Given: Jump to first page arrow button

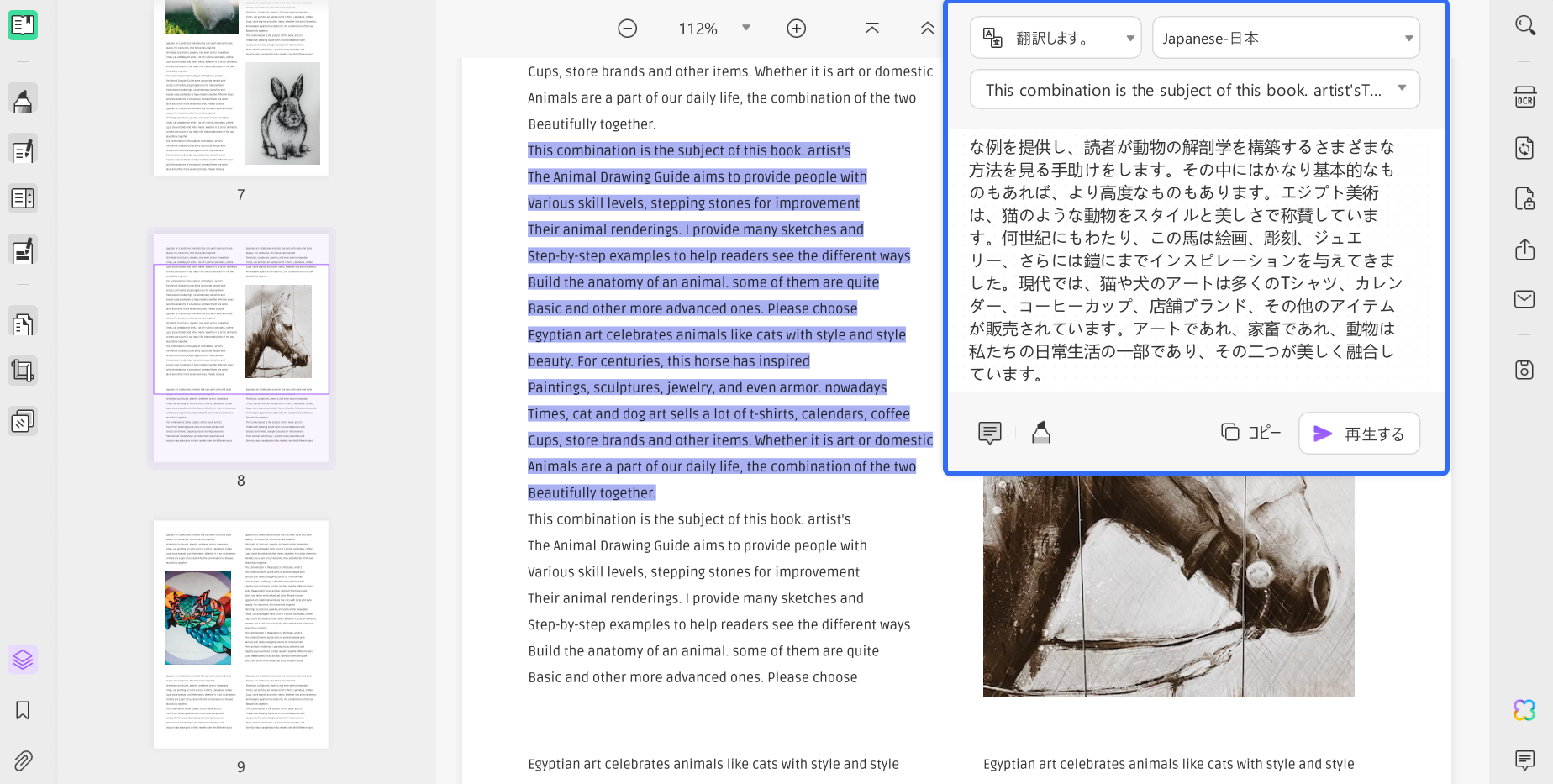Looking at the screenshot, I should (x=872, y=29).
